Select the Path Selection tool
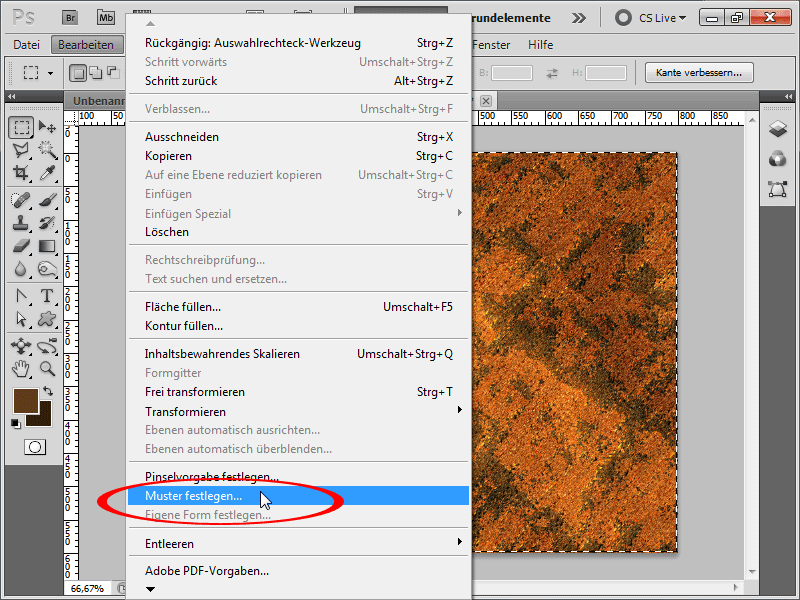This screenshot has height=600, width=800. (21, 319)
